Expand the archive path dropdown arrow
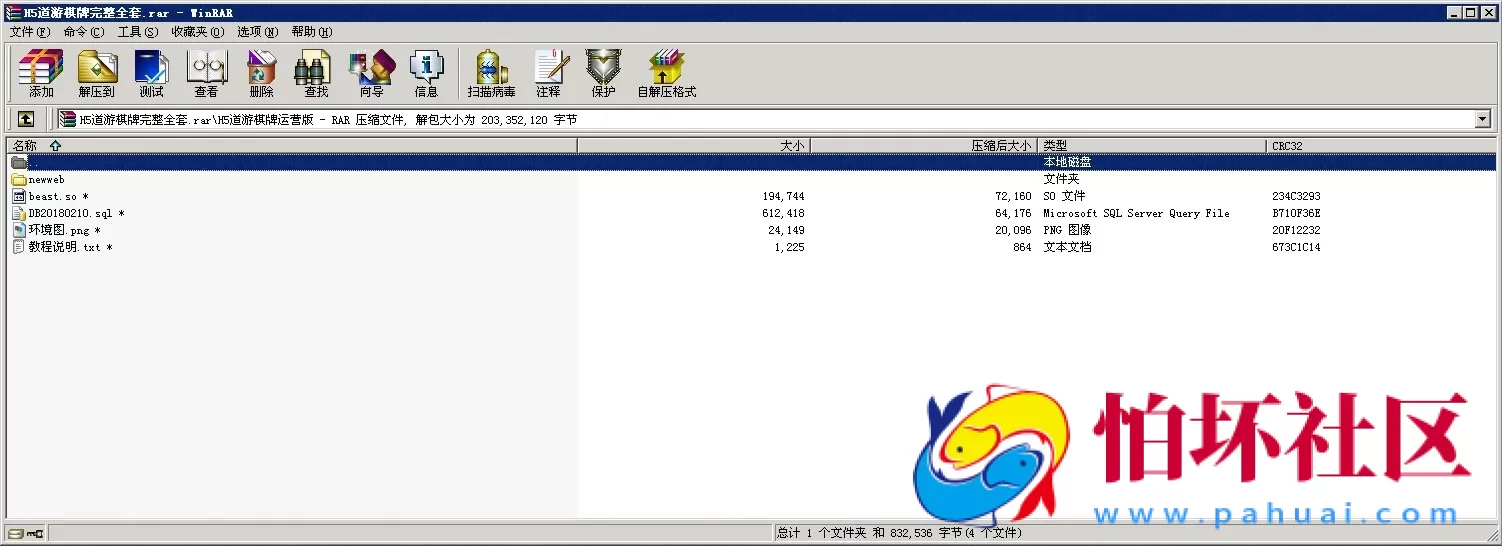 [x=1482, y=119]
